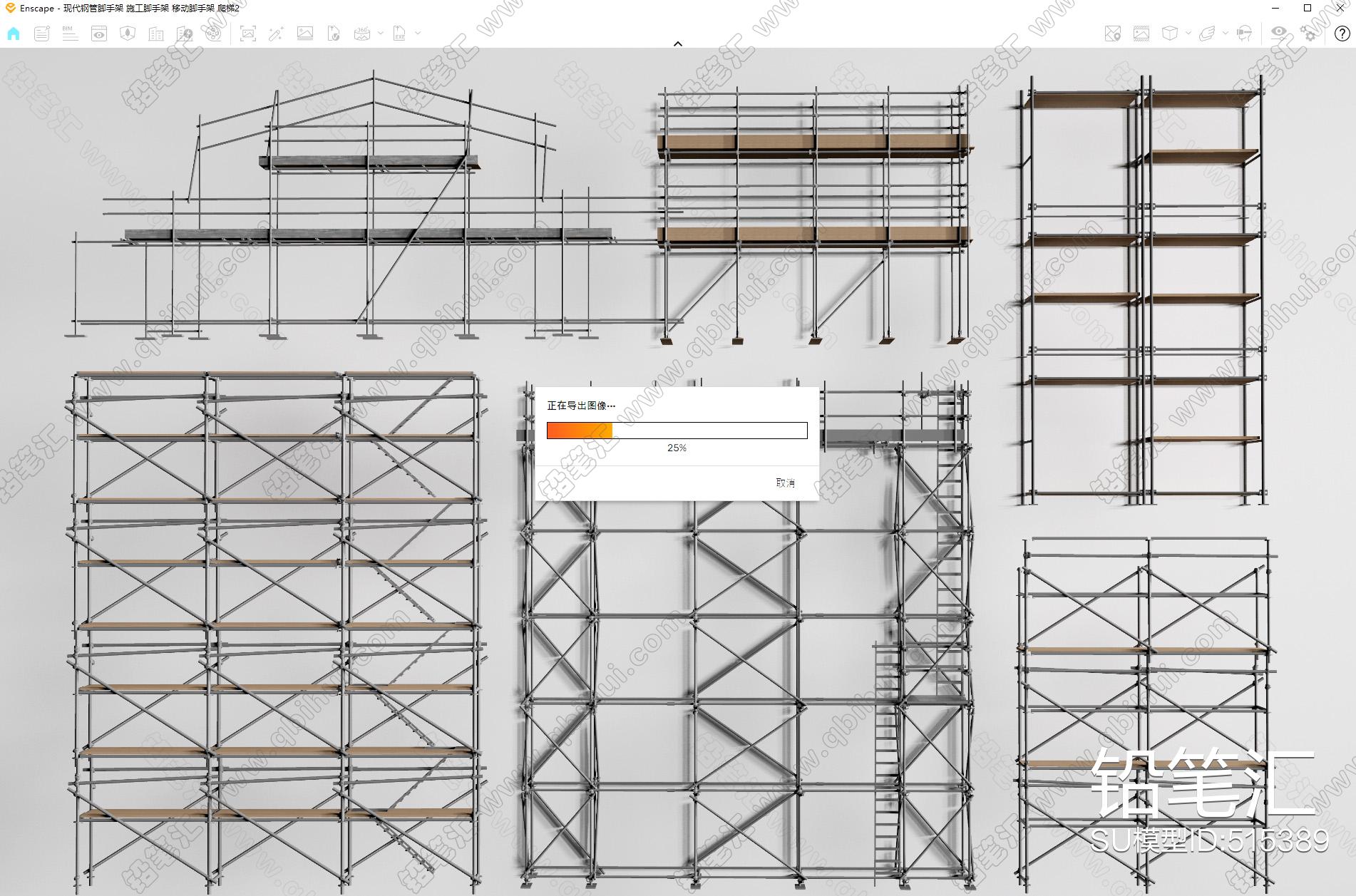Open the help question mark icon
The width and height of the screenshot is (1356, 896).
point(1342,34)
